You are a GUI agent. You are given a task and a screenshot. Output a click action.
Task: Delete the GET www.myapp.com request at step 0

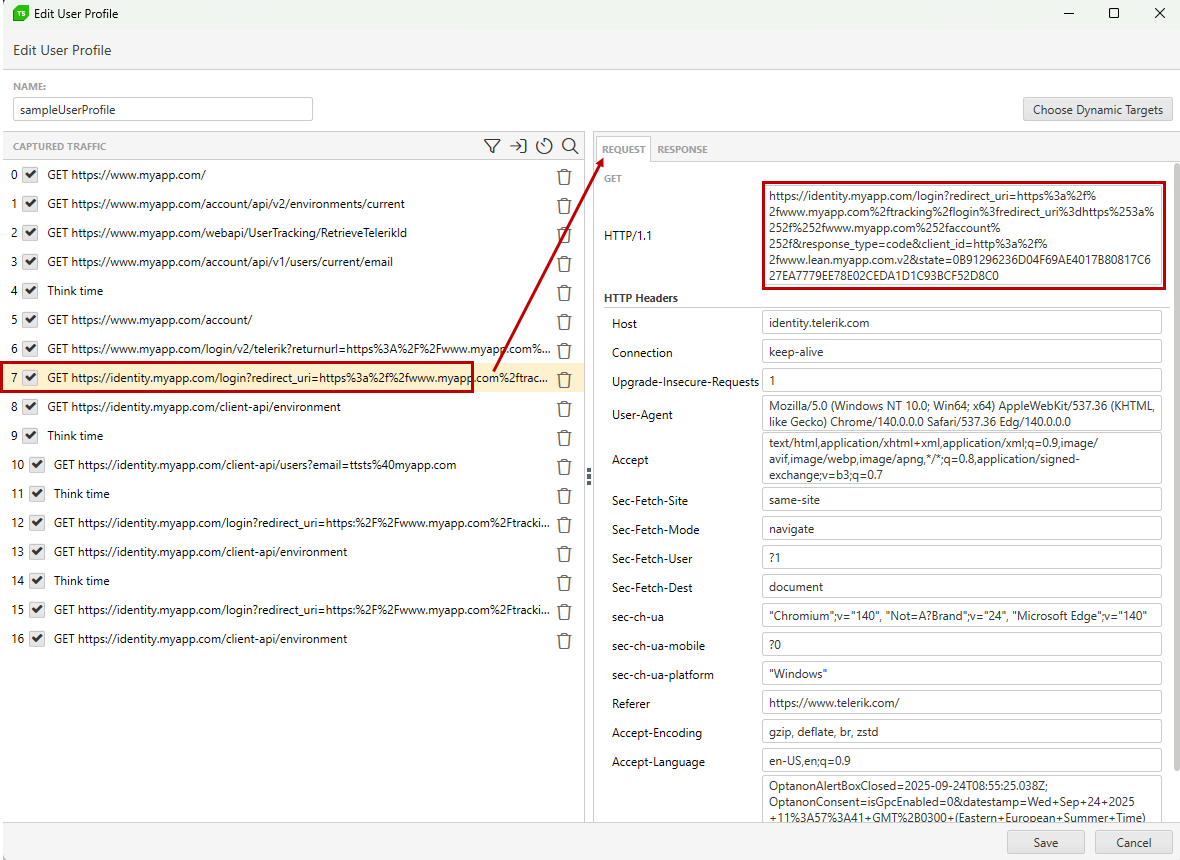(564, 176)
